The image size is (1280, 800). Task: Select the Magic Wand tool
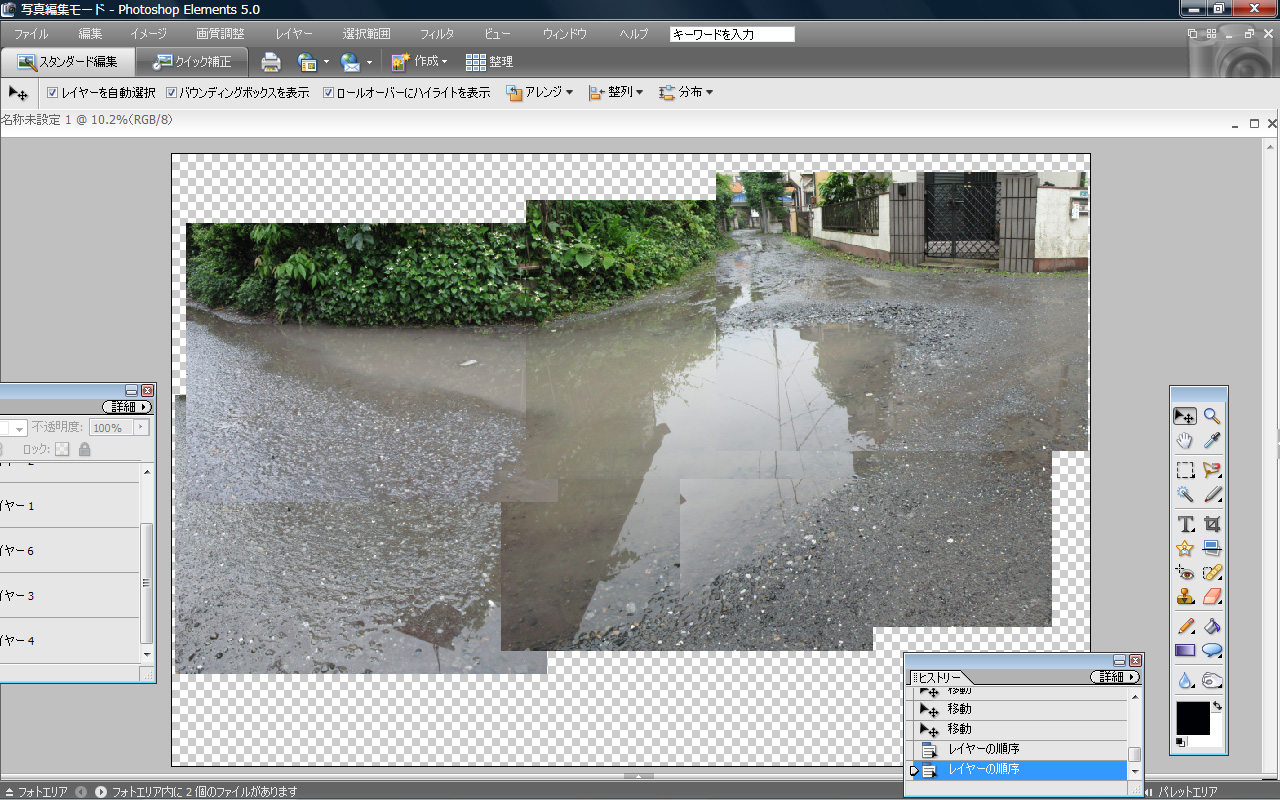coord(1185,494)
